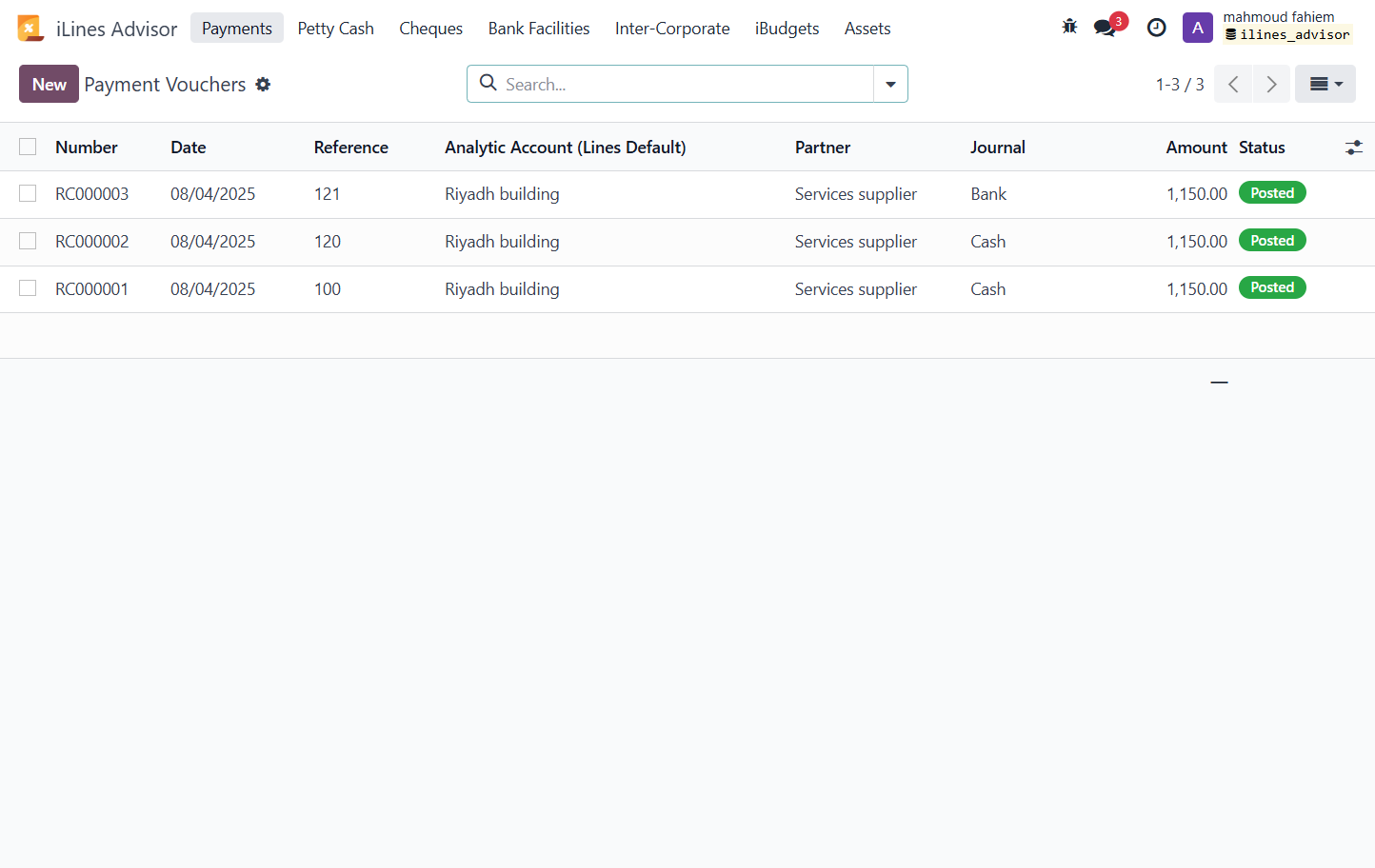Screen dimensions: 1375x868
Task: Sort by the Number column header
Action: 87,148
